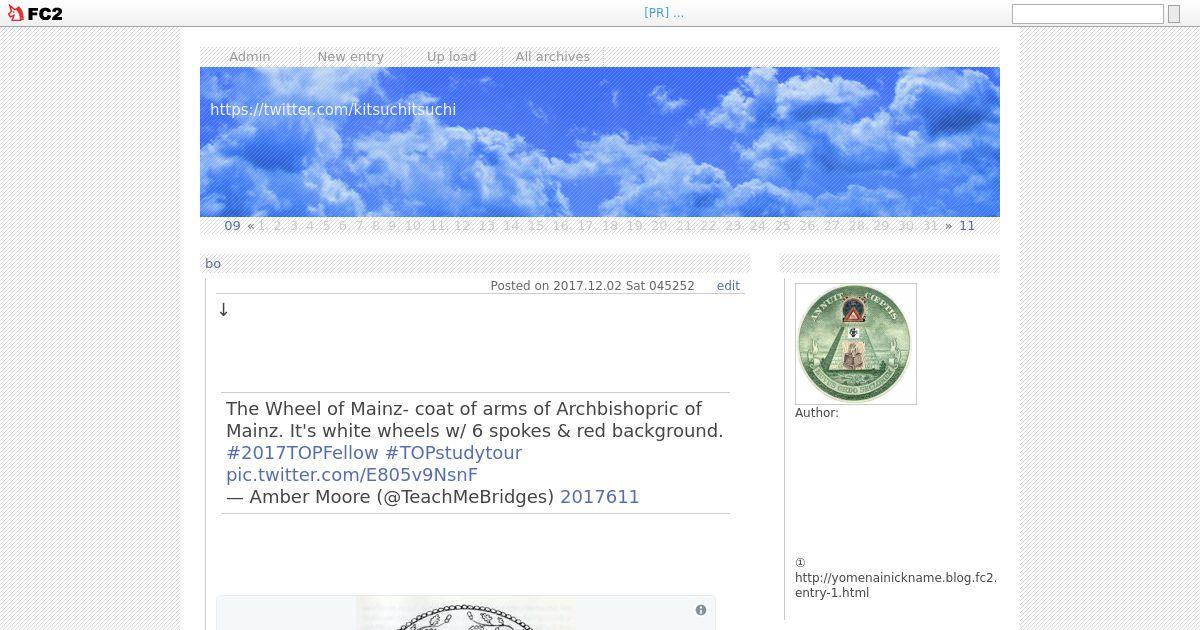Focus the search input field in the header
This screenshot has height=630, width=1200.
(x=1087, y=14)
